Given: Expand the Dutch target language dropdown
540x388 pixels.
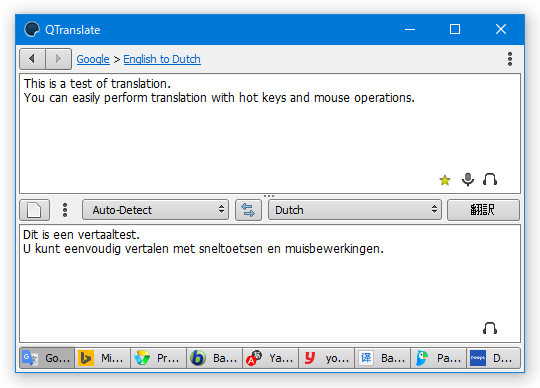Looking at the screenshot, I should 355,210.
